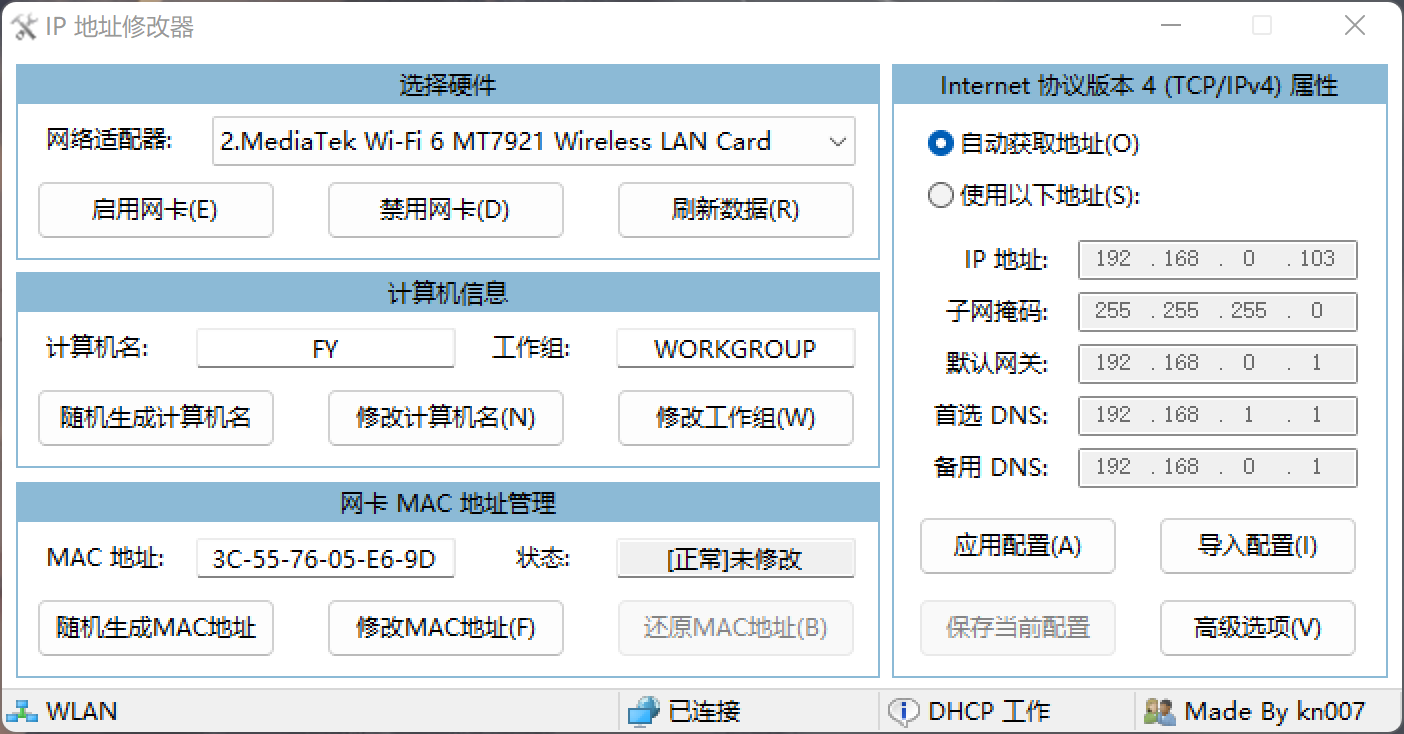
Task: Click the MAC address input field
Action: tap(325, 559)
